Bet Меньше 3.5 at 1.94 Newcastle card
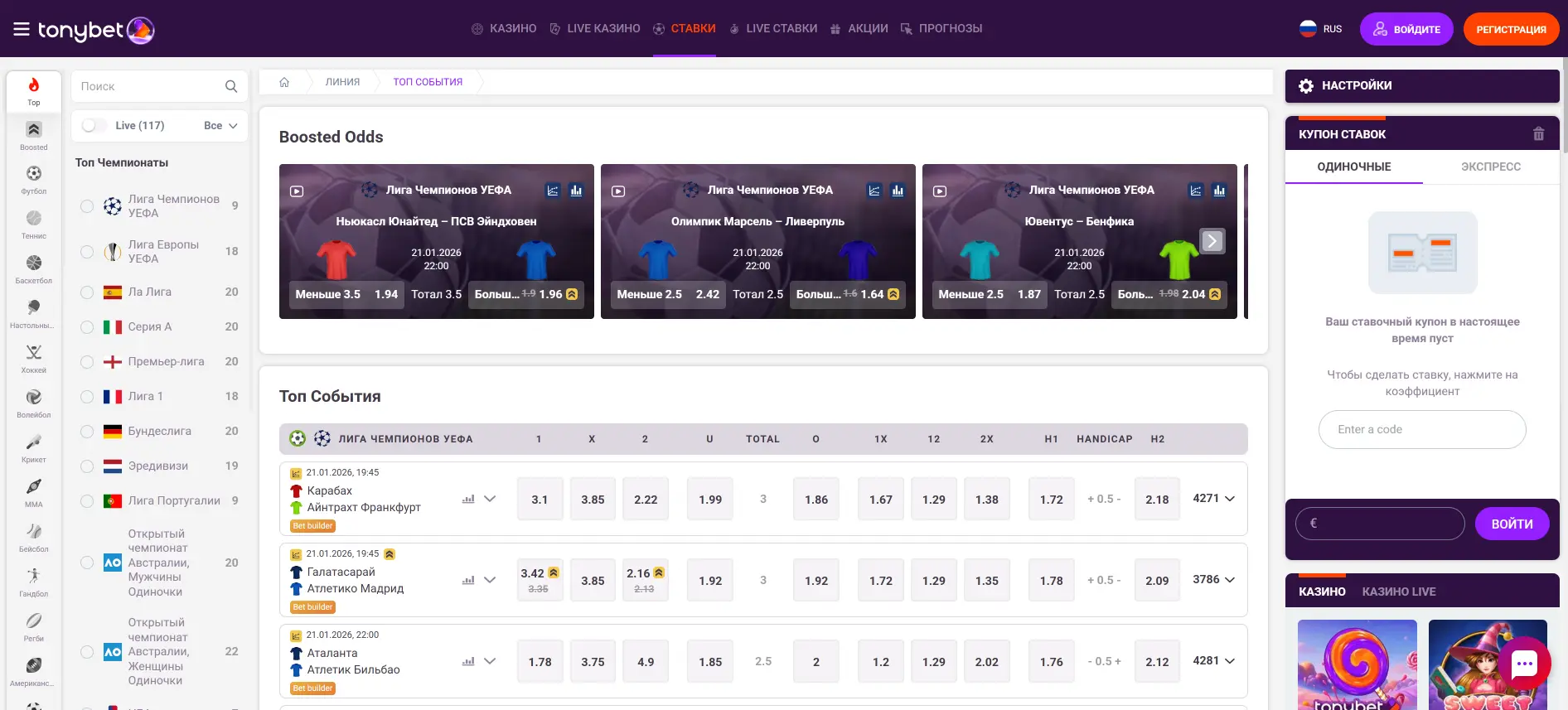 pyautogui.click(x=346, y=294)
